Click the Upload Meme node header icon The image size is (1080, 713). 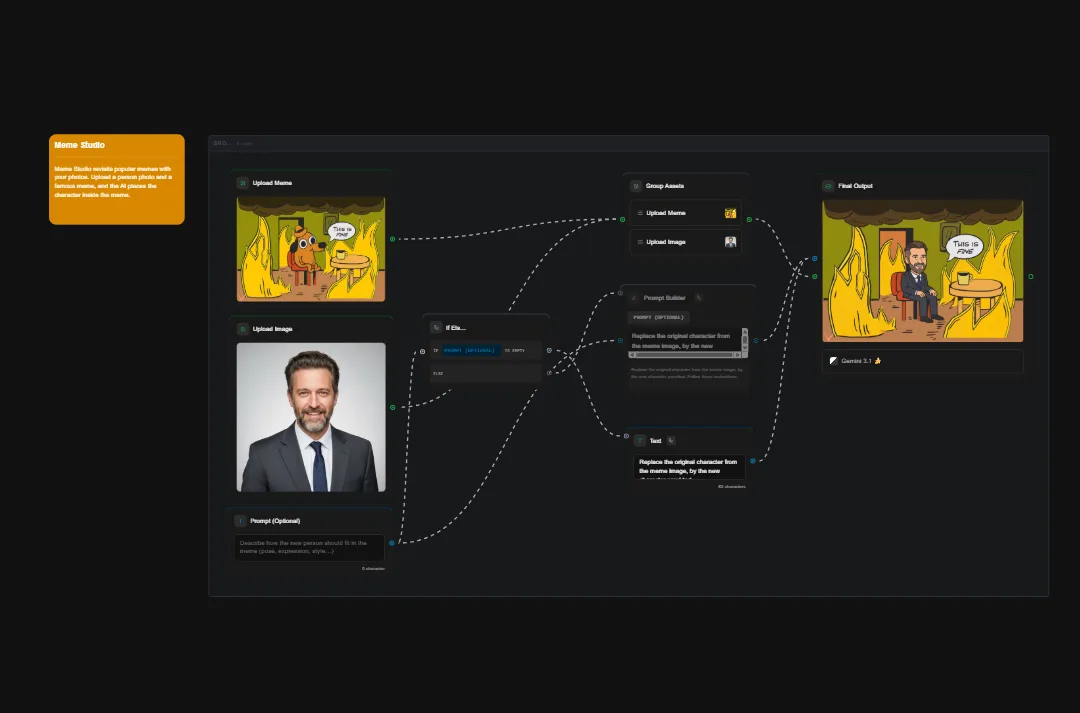point(242,182)
